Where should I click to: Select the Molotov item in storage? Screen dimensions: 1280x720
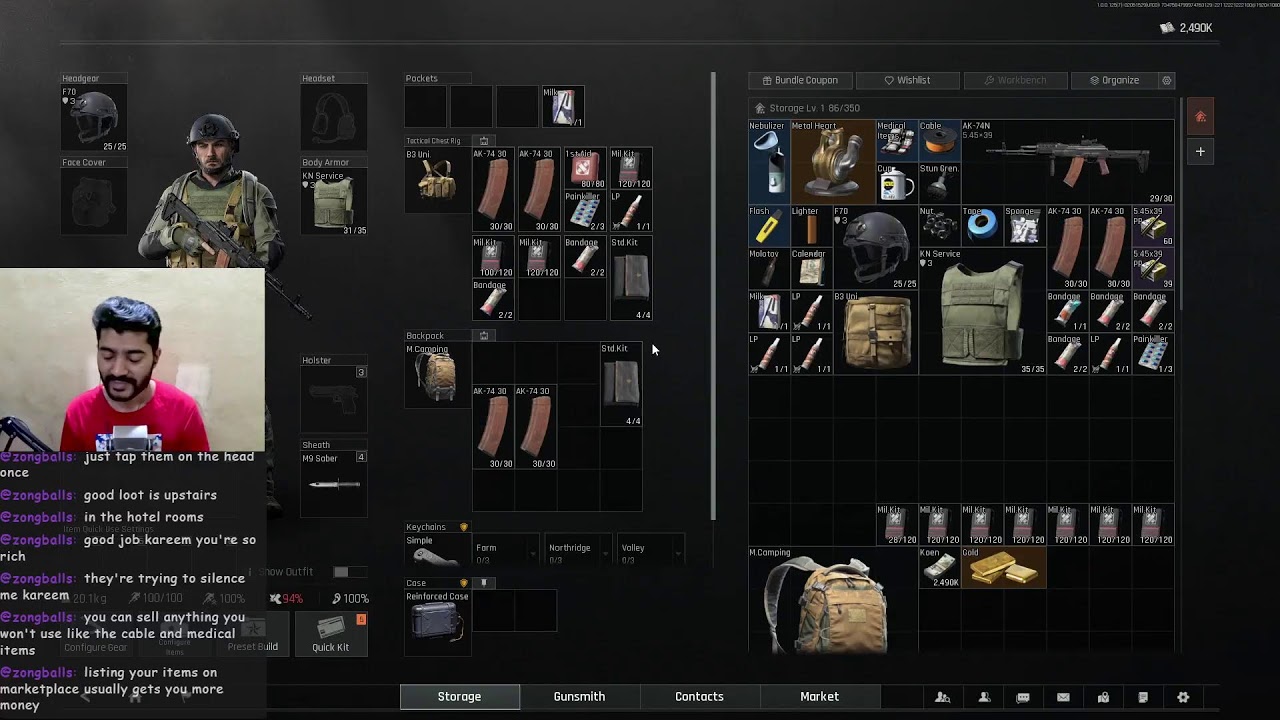769,268
